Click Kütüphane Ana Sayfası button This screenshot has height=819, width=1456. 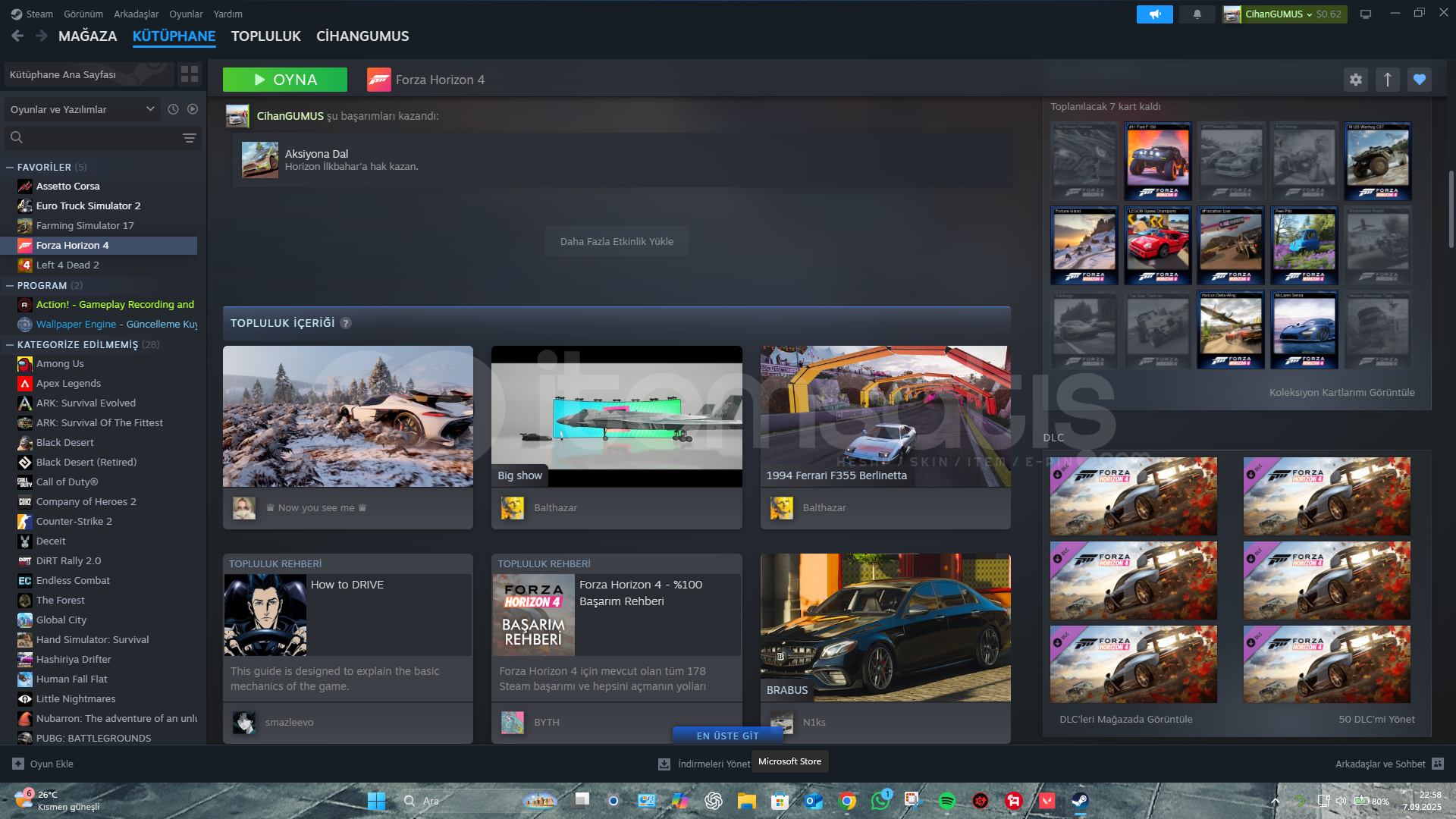(89, 74)
